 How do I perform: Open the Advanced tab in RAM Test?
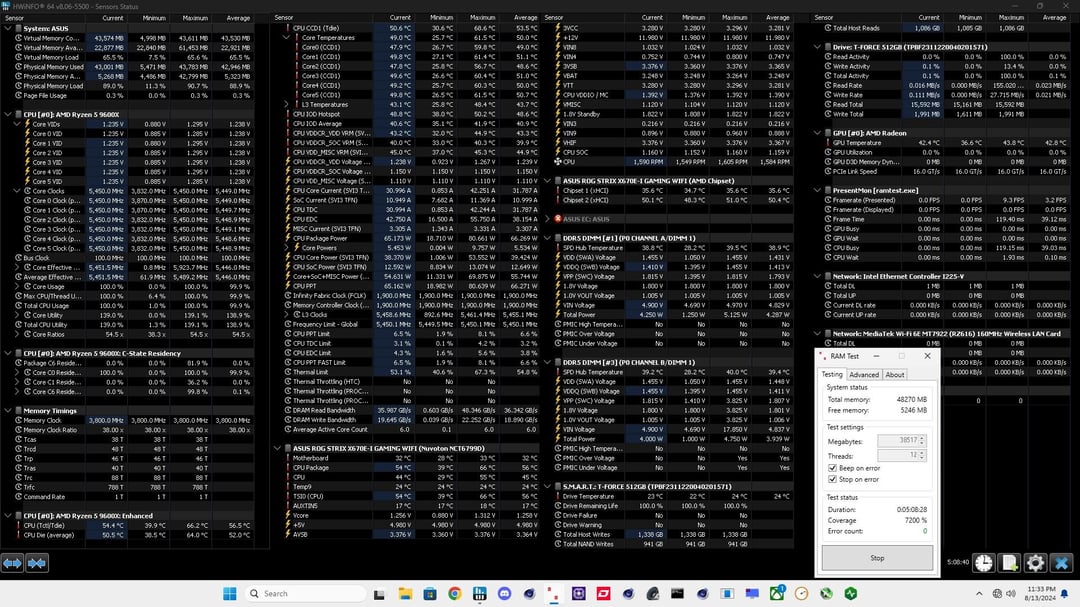(x=864, y=375)
